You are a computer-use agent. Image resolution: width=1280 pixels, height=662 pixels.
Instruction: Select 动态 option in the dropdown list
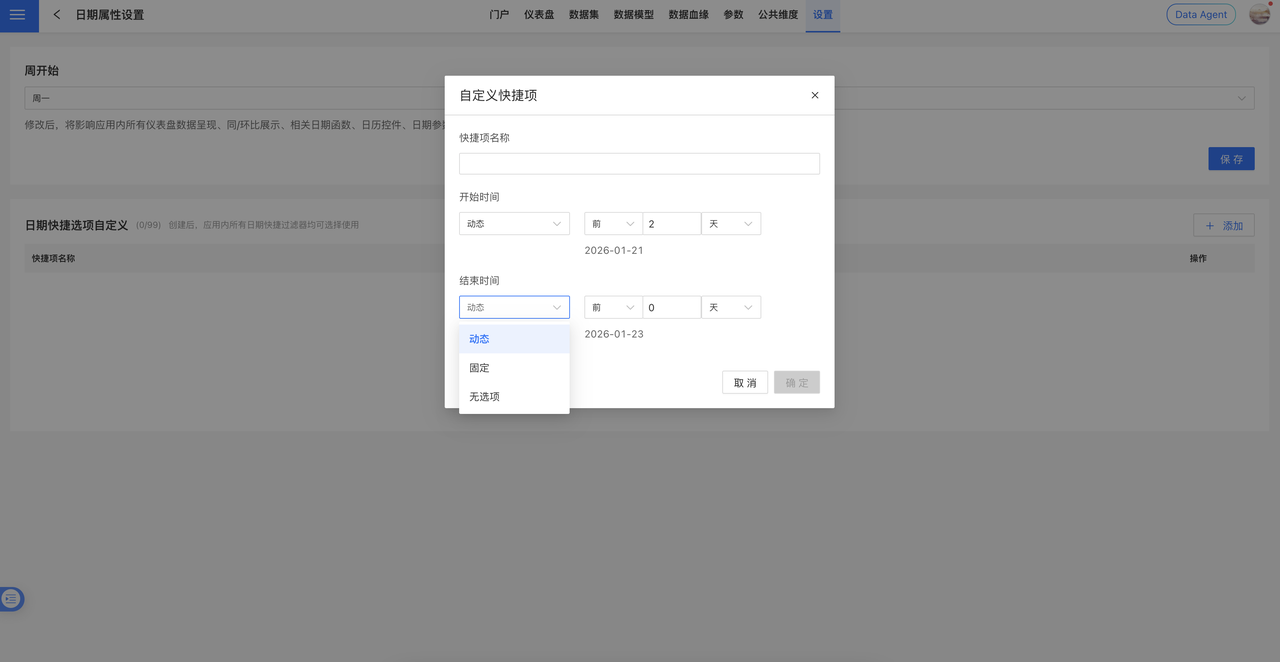[514, 339]
